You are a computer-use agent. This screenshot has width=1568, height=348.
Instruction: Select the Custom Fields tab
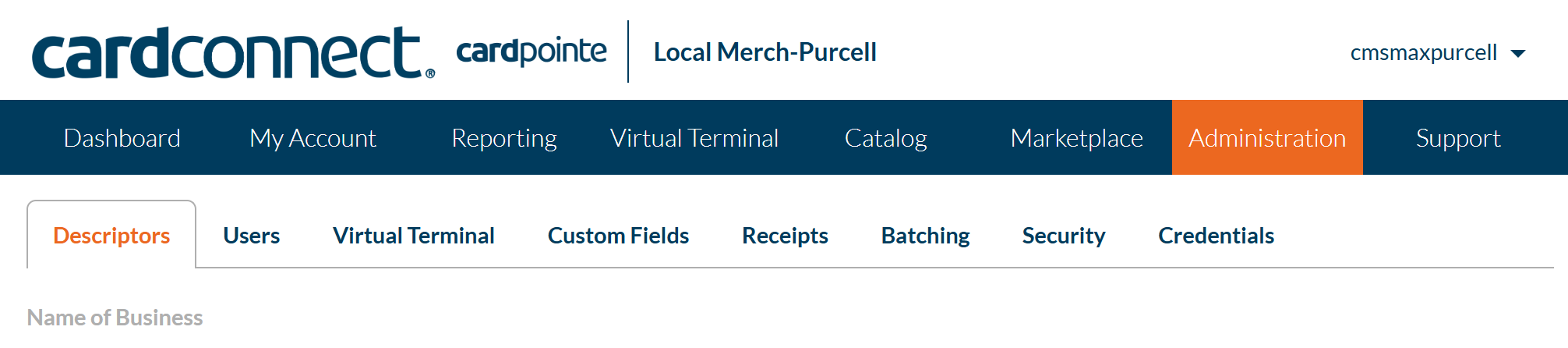tap(618, 236)
